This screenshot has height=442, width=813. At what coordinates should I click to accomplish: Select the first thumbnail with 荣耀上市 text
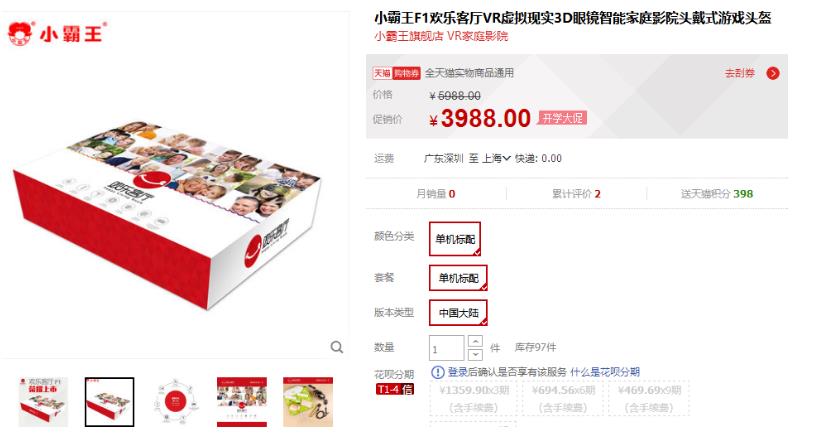[43, 402]
